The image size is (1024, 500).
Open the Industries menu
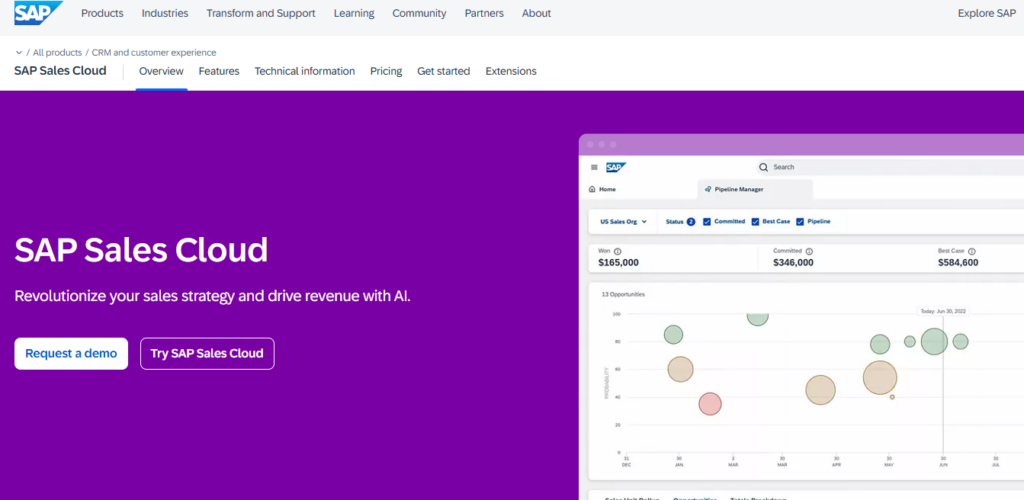[x=165, y=13]
